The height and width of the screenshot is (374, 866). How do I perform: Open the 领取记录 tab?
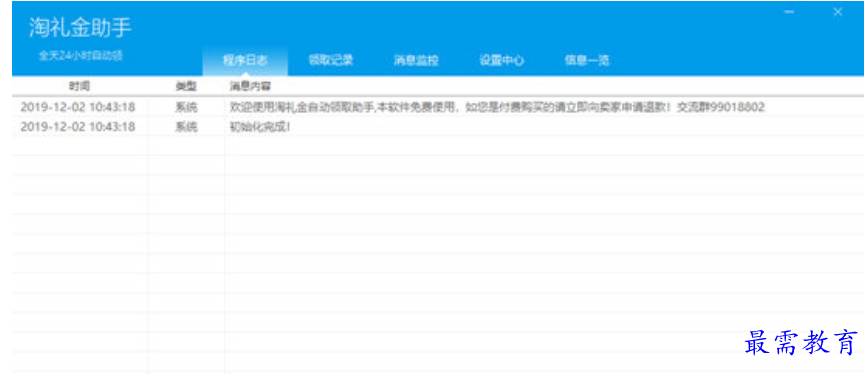click(331, 60)
